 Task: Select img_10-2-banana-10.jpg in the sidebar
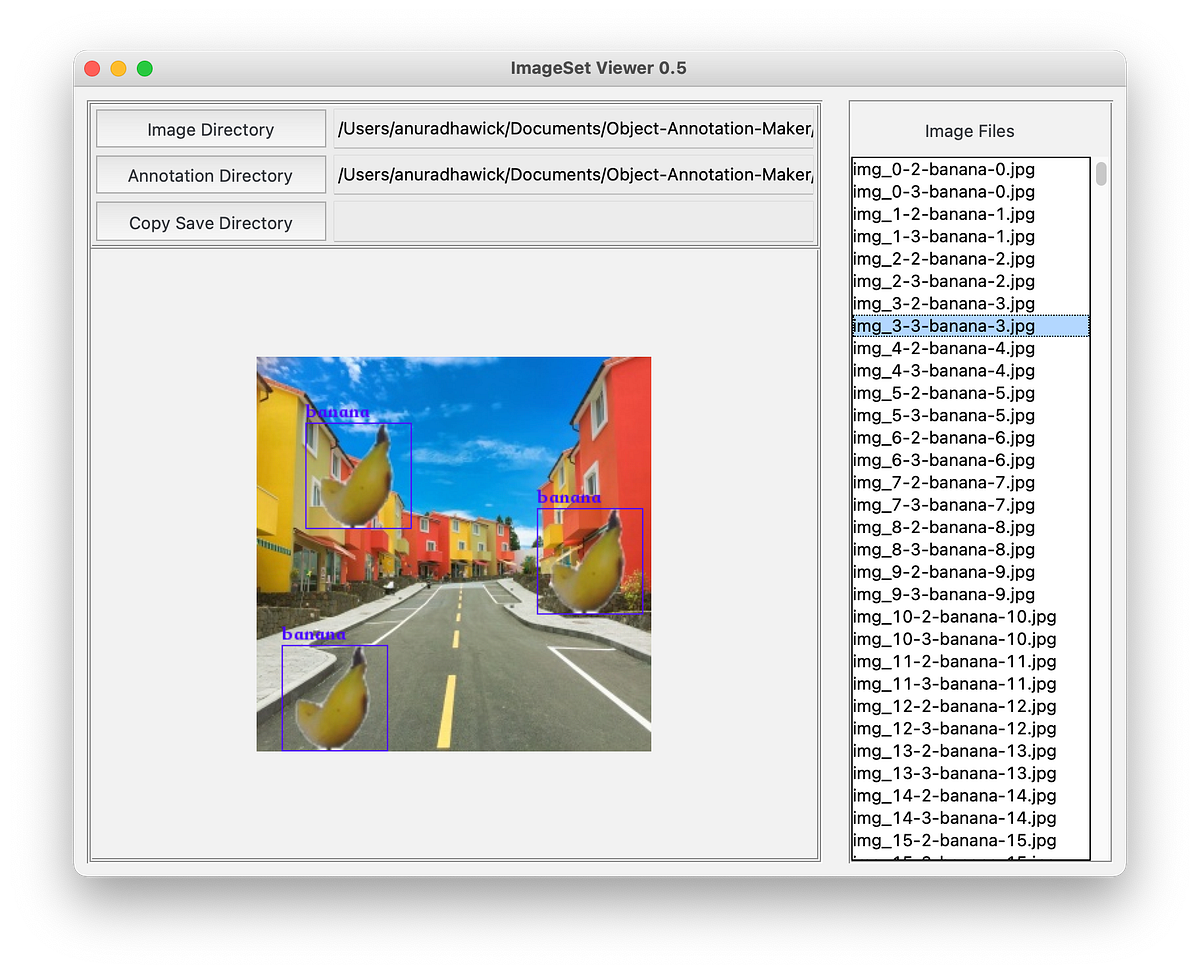coord(953,617)
